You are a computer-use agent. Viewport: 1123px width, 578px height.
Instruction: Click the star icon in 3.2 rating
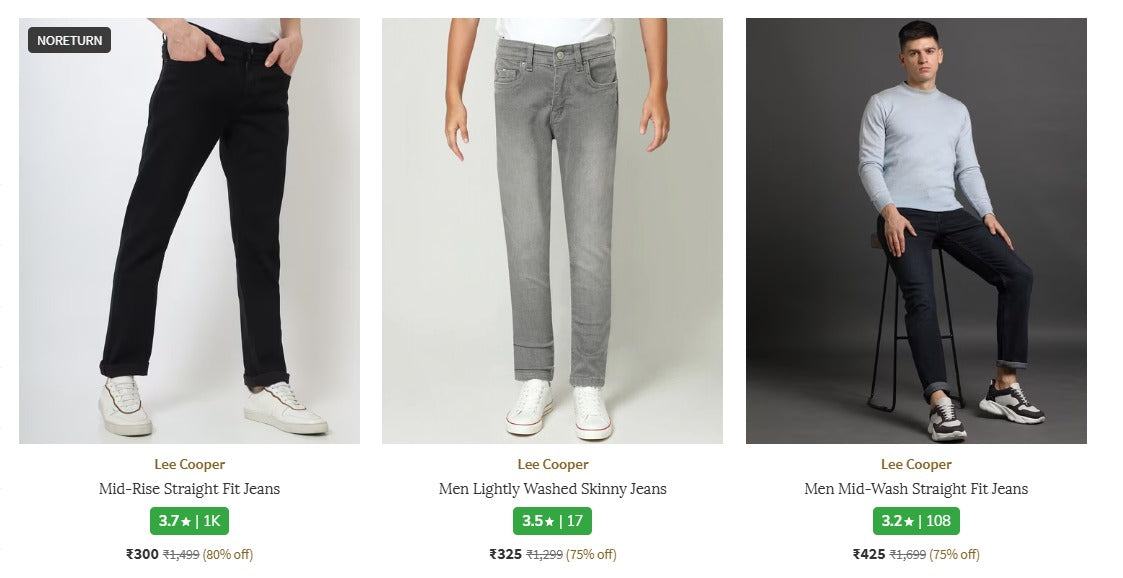click(912, 521)
